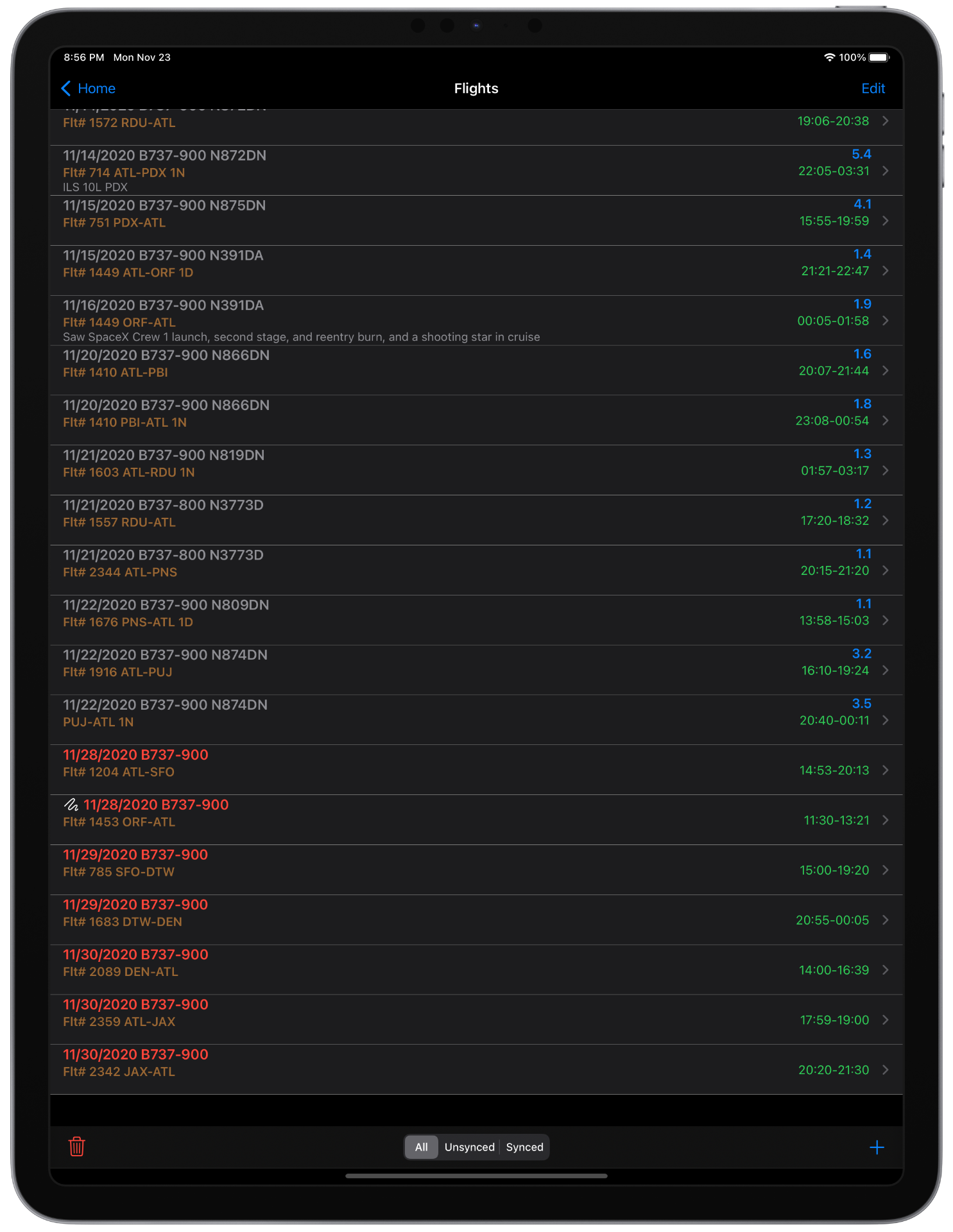Image resolution: width=953 pixels, height=1232 pixels.
Task: Tap the back chevron next to Home
Action: 65,89
